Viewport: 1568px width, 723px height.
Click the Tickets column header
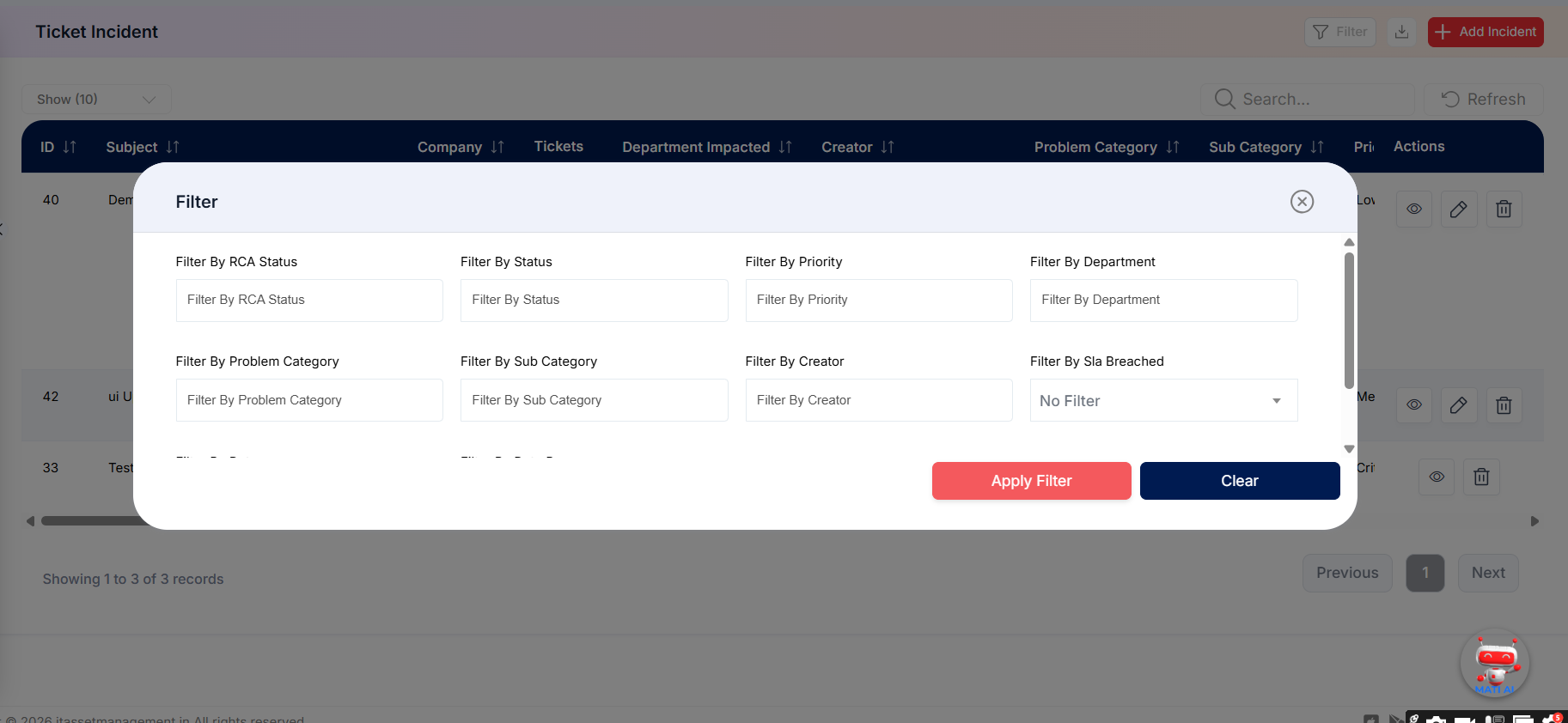(558, 147)
